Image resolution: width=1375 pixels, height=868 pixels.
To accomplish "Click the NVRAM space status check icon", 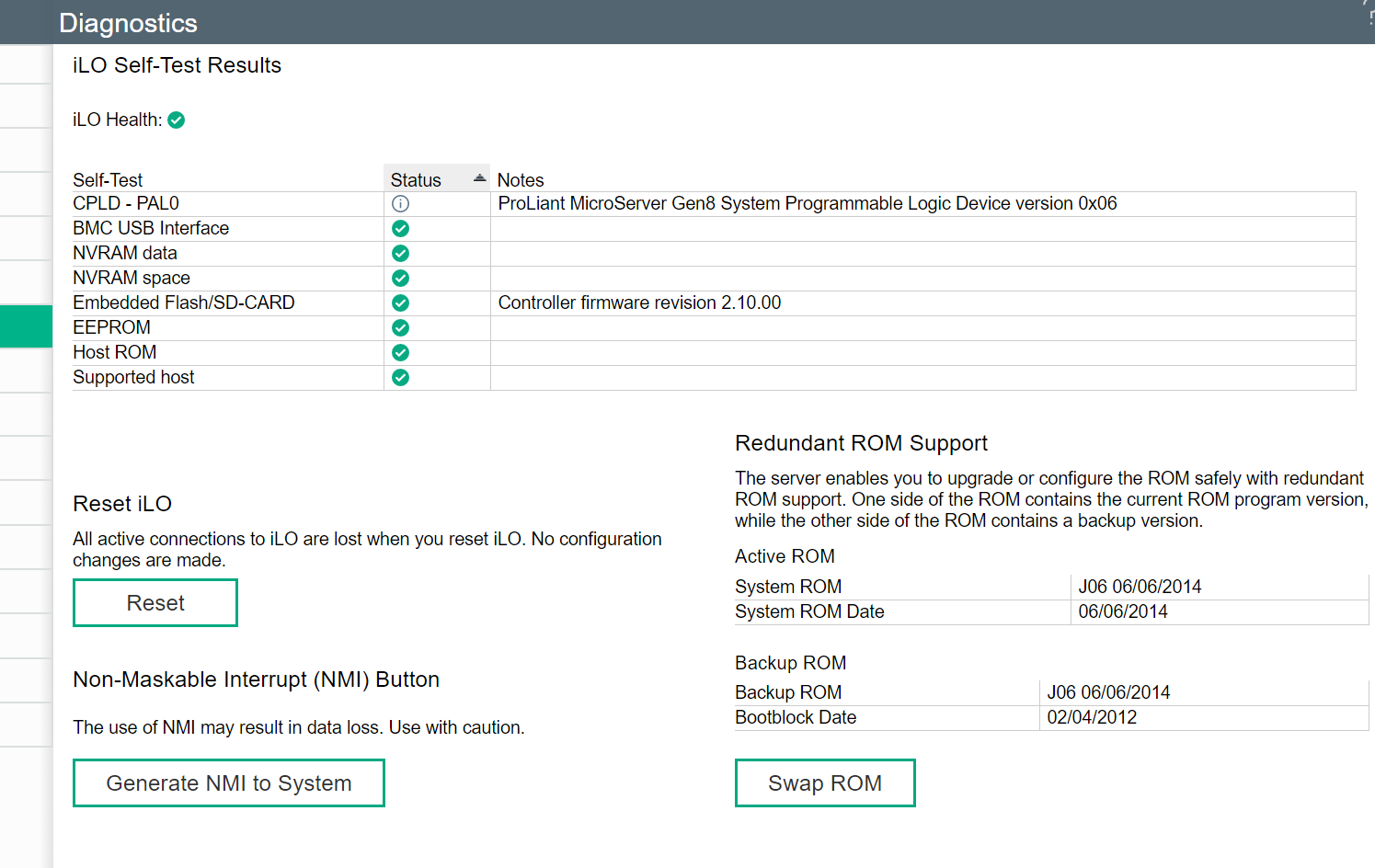I will pyautogui.click(x=400, y=278).
